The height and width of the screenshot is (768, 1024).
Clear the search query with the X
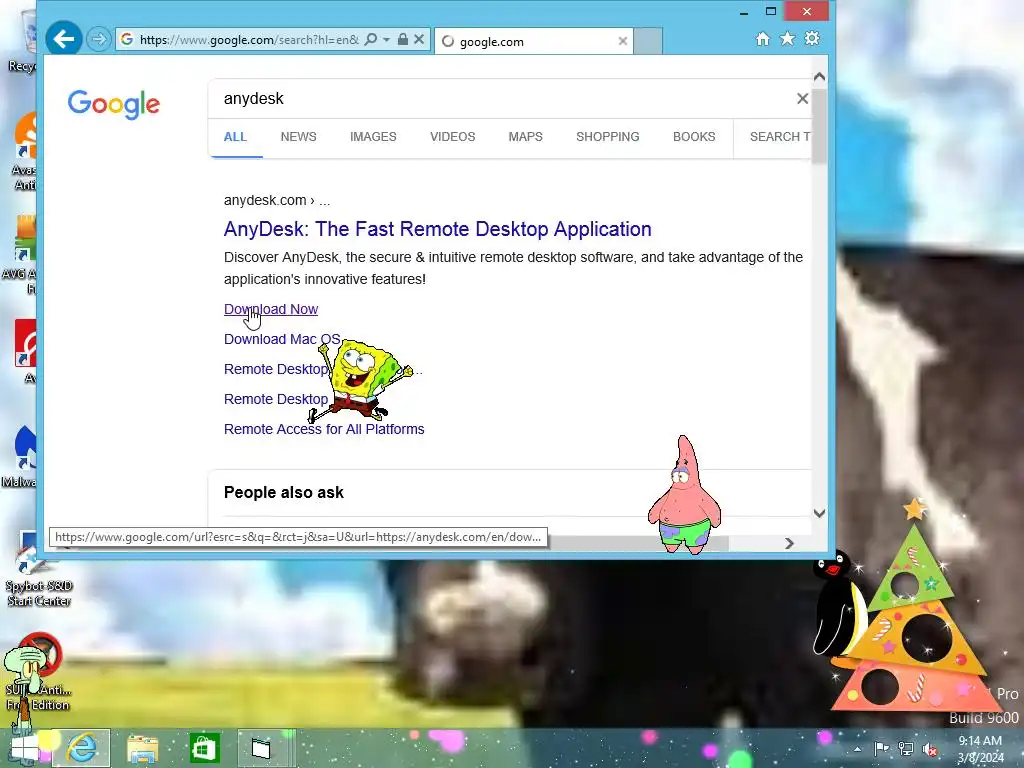[x=802, y=99]
